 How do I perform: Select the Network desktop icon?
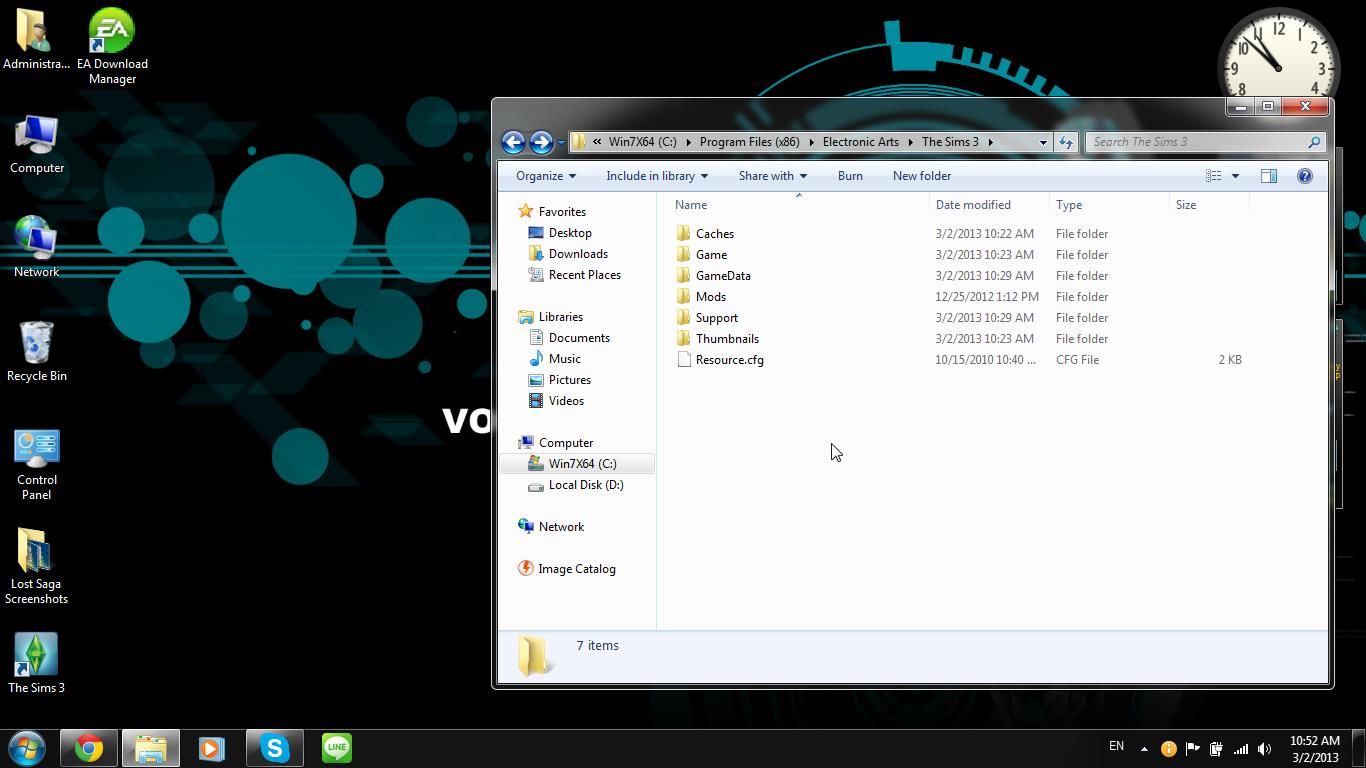pyautogui.click(x=37, y=247)
